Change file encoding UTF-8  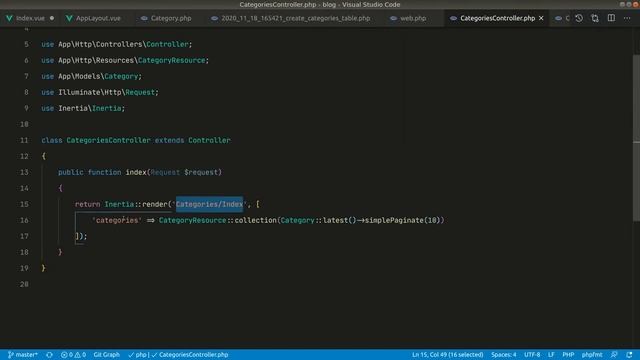pyautogui.click(x=532, y=355)
